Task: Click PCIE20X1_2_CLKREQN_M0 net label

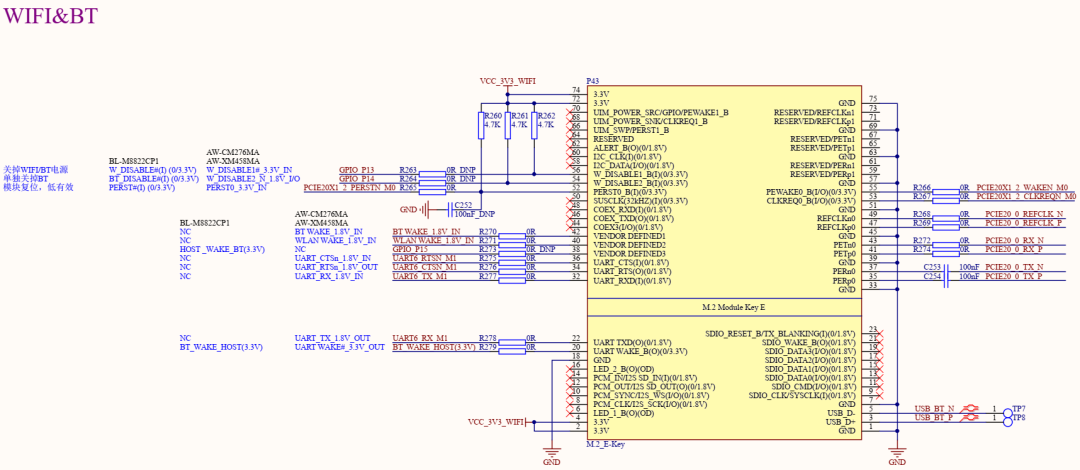Action: point(1026,196)
